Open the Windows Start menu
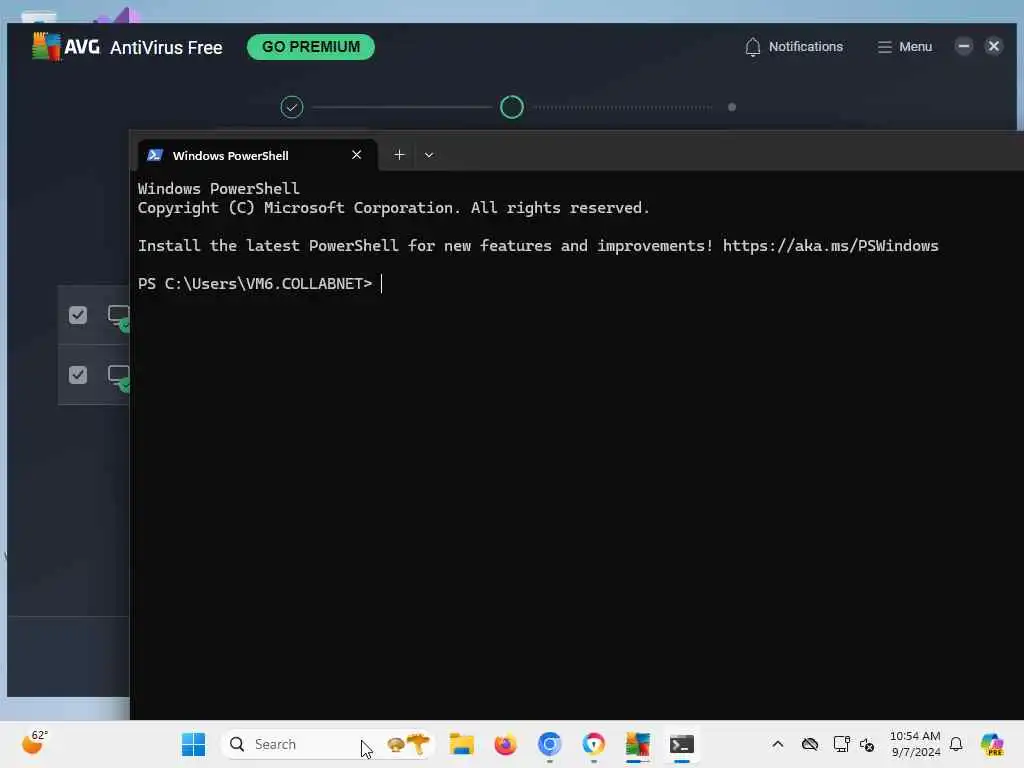 (x=193, y=744)
